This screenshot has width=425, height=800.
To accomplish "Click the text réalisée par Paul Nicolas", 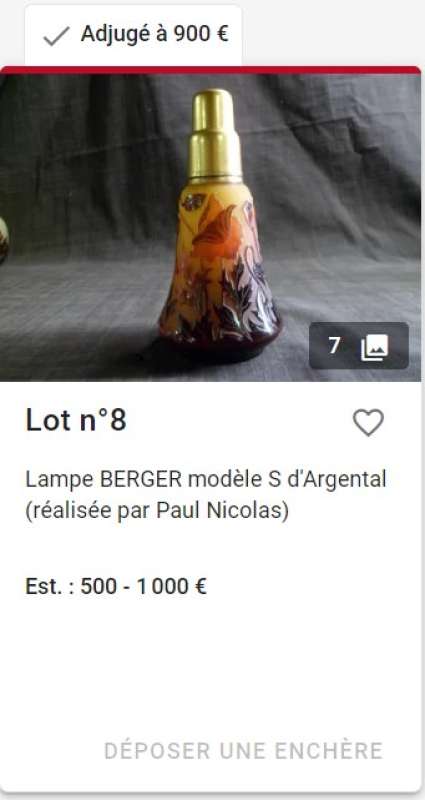I will coord(157,511).
